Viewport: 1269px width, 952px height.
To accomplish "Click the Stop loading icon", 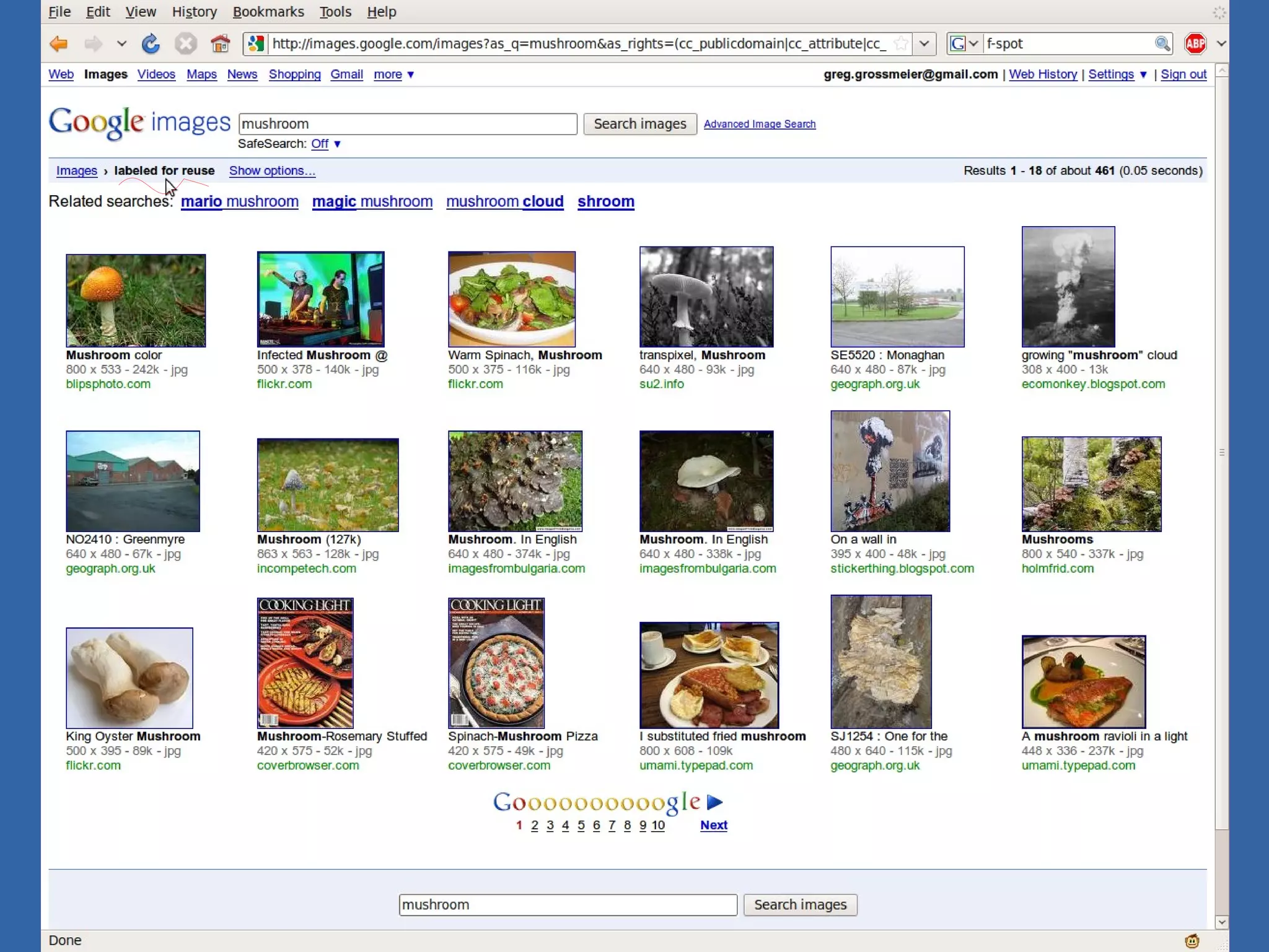I will [185, 44].
